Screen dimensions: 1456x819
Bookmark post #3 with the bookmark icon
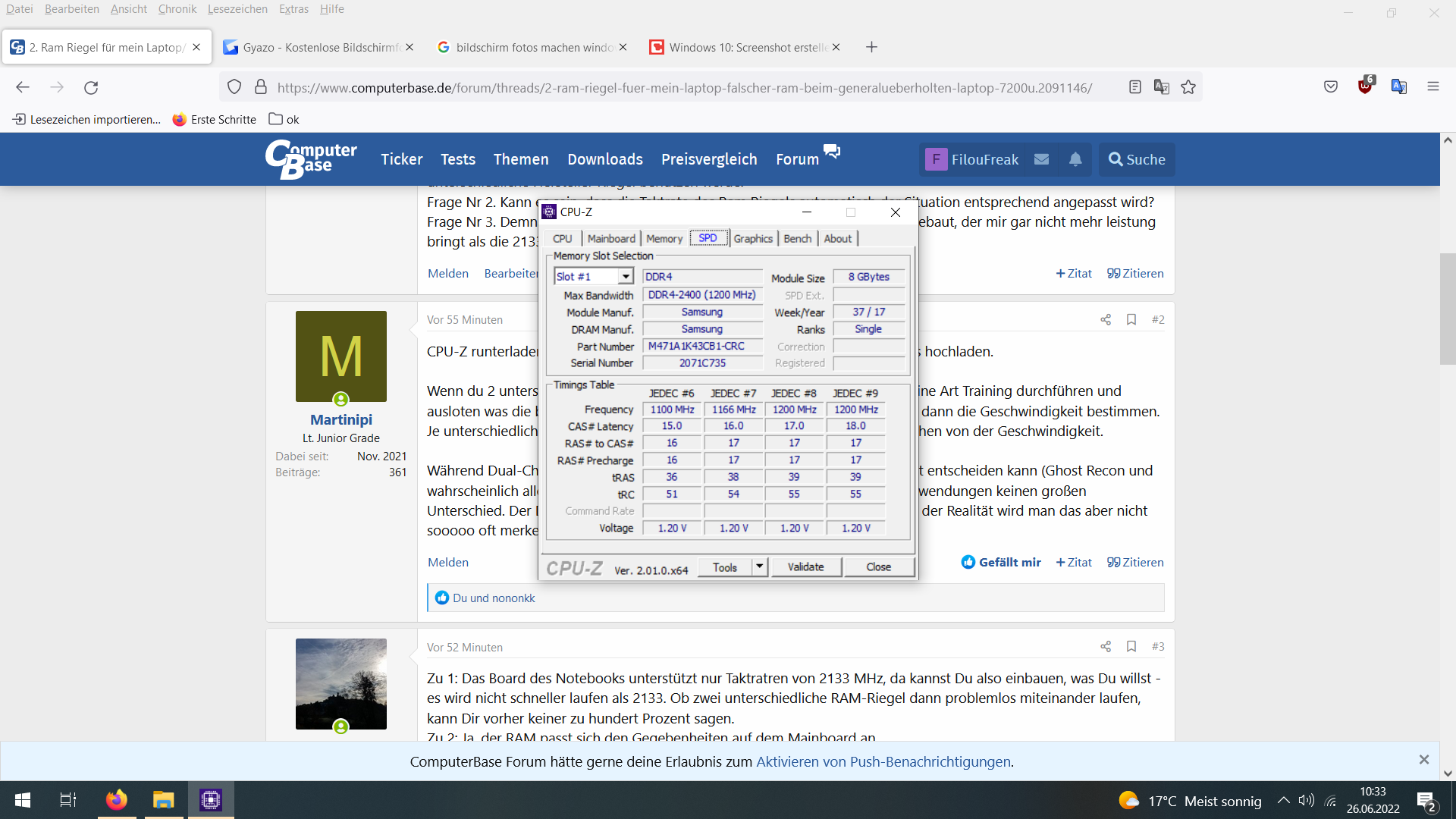1131,647
